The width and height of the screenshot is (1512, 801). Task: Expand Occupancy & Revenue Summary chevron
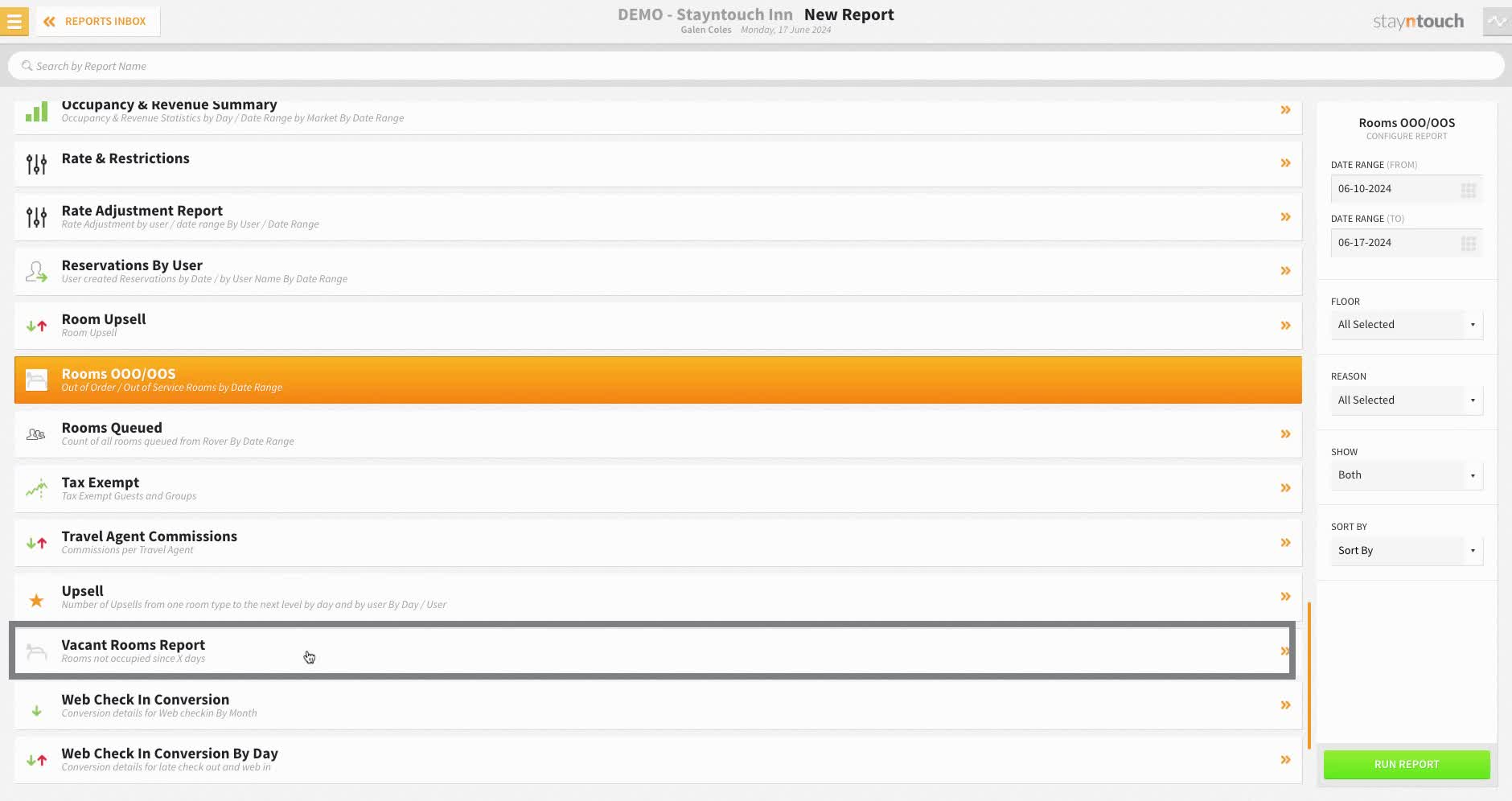[x=1285, y=109]
